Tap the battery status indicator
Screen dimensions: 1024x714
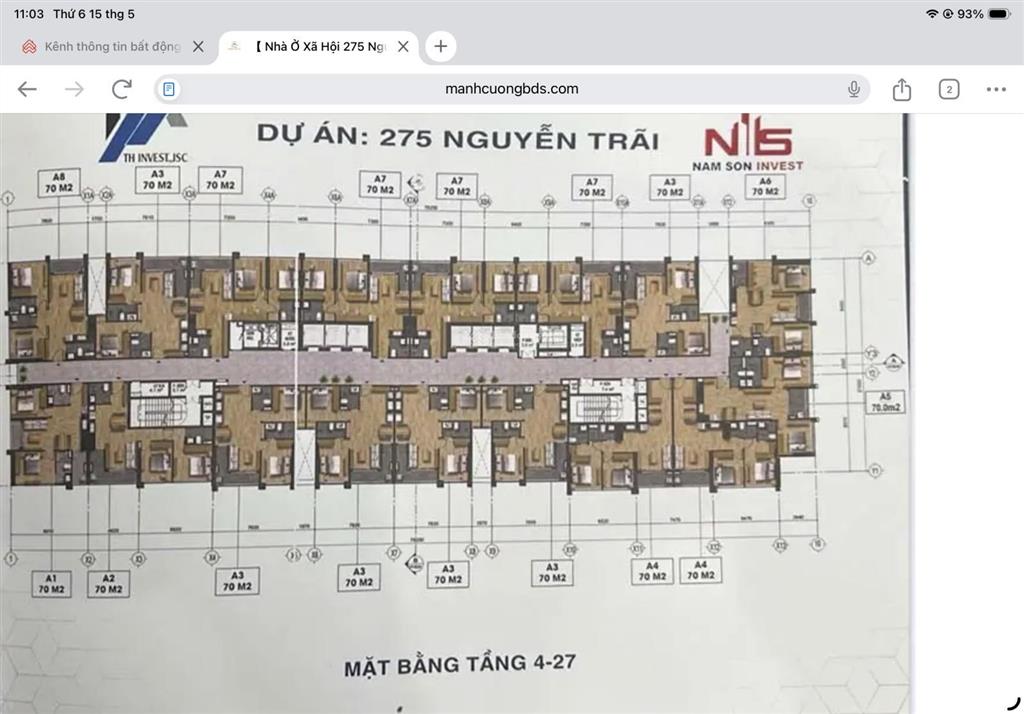pyautogui.click(x=1000, y=14)
